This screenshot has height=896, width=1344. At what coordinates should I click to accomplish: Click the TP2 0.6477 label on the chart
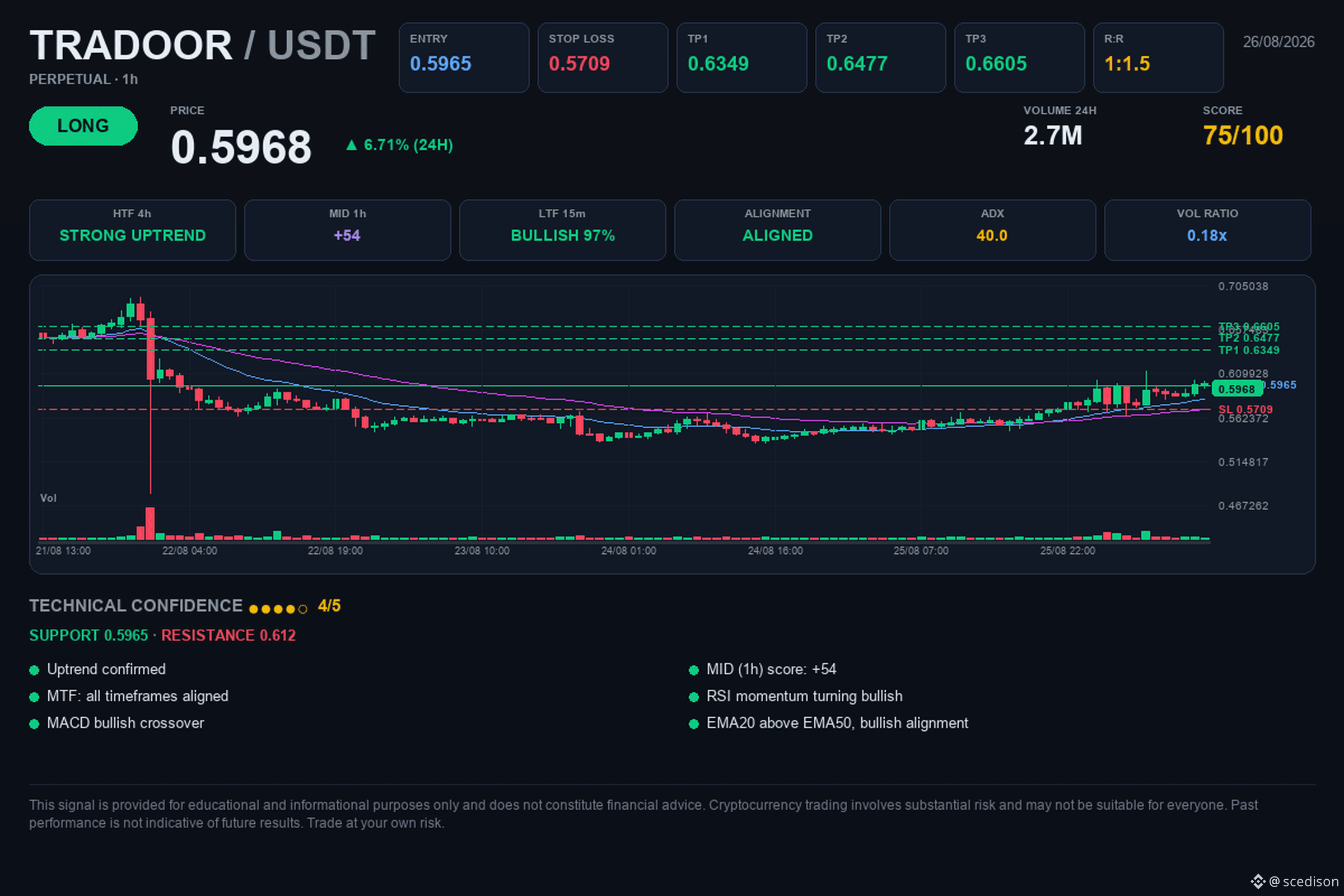[x=1249, y=338]
